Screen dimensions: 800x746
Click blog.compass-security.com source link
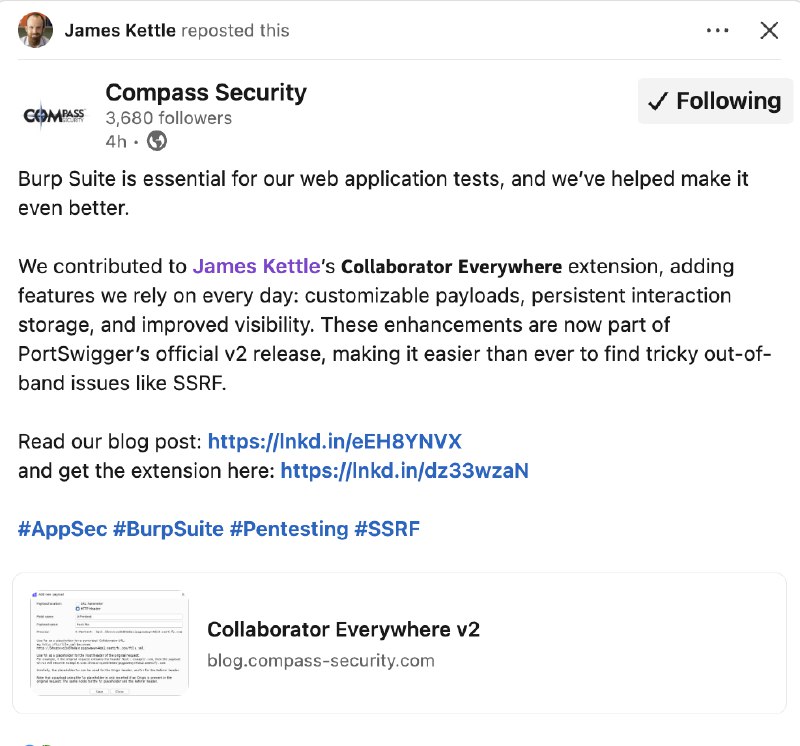320,661
